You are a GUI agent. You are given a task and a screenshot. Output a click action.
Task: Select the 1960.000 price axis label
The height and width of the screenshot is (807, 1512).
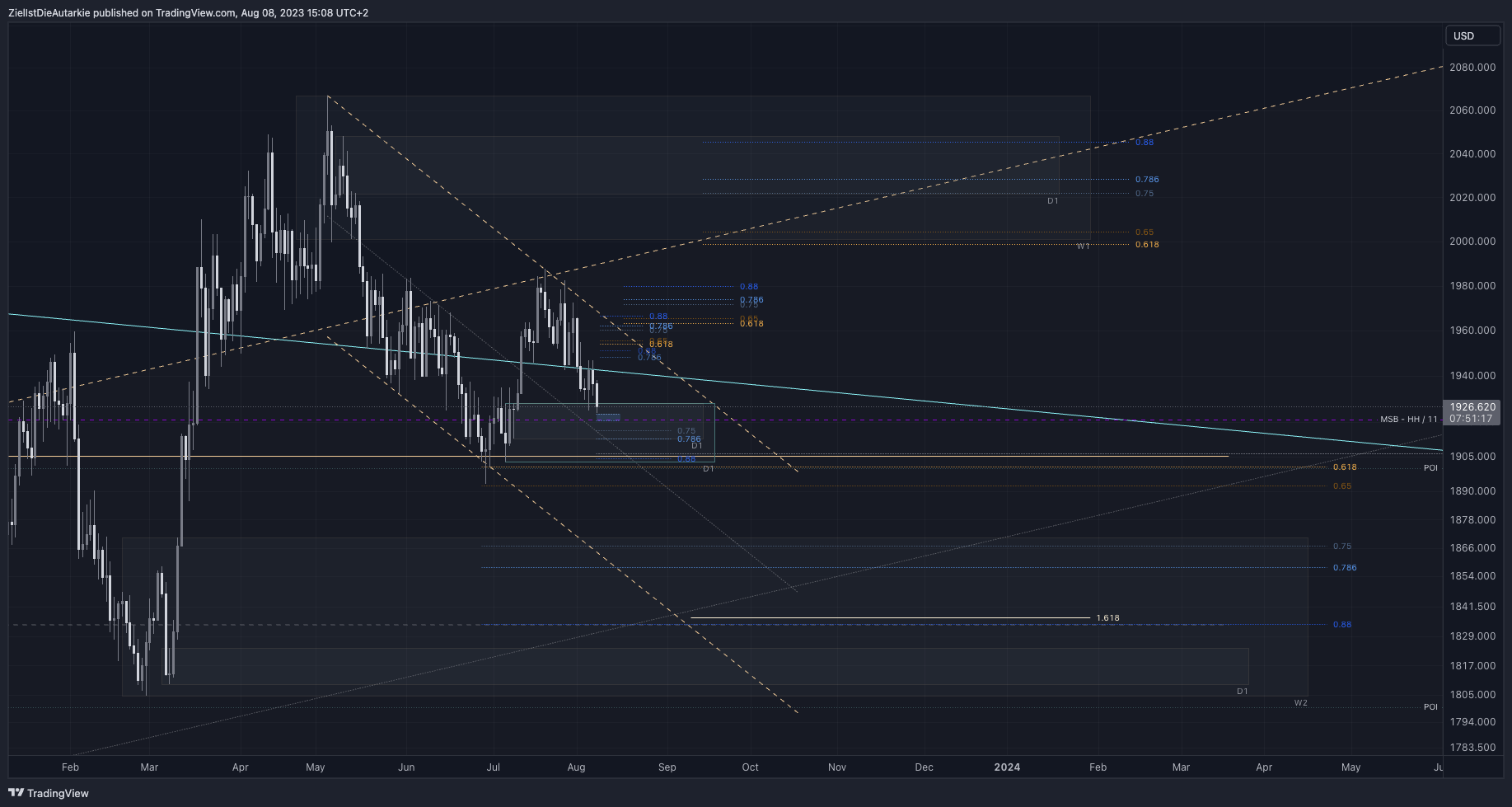pyautogui.click(x=1472, y=331)
